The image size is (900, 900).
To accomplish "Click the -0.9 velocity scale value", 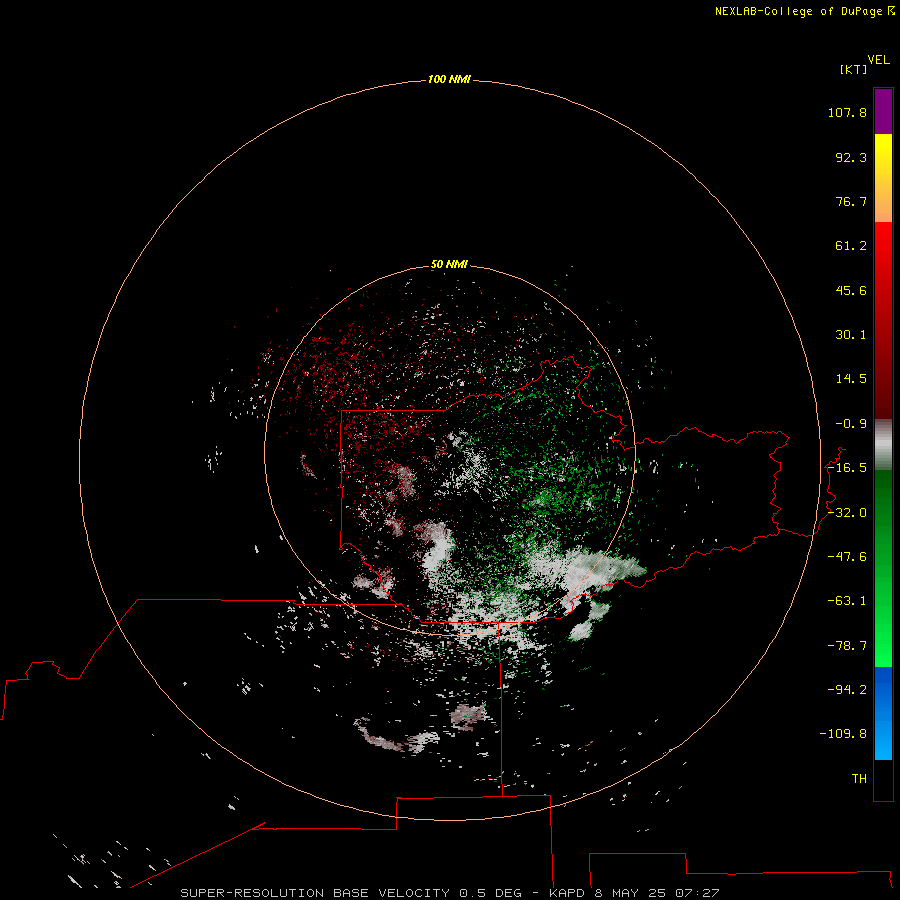I will click(x=851, y=424).
